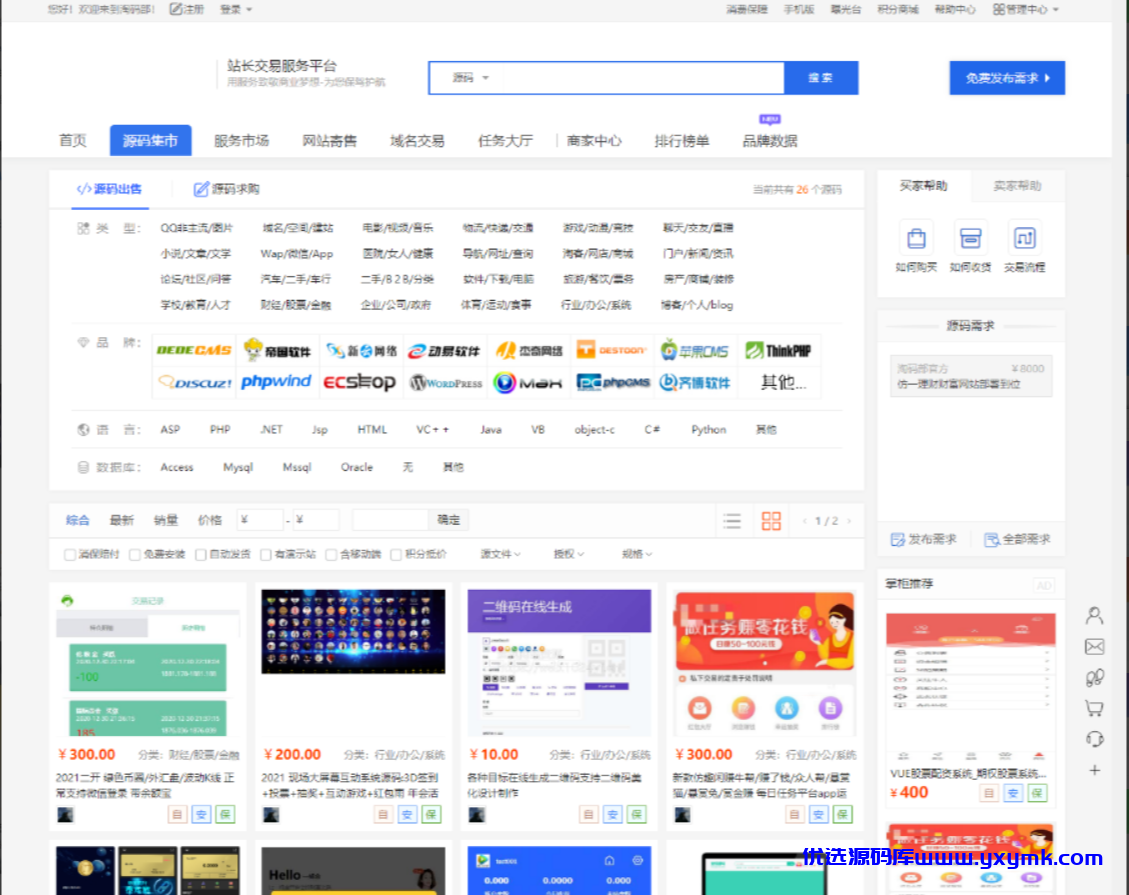Click into the main search input field
This screenshot has height=895, width=1129.
[643, 78]
